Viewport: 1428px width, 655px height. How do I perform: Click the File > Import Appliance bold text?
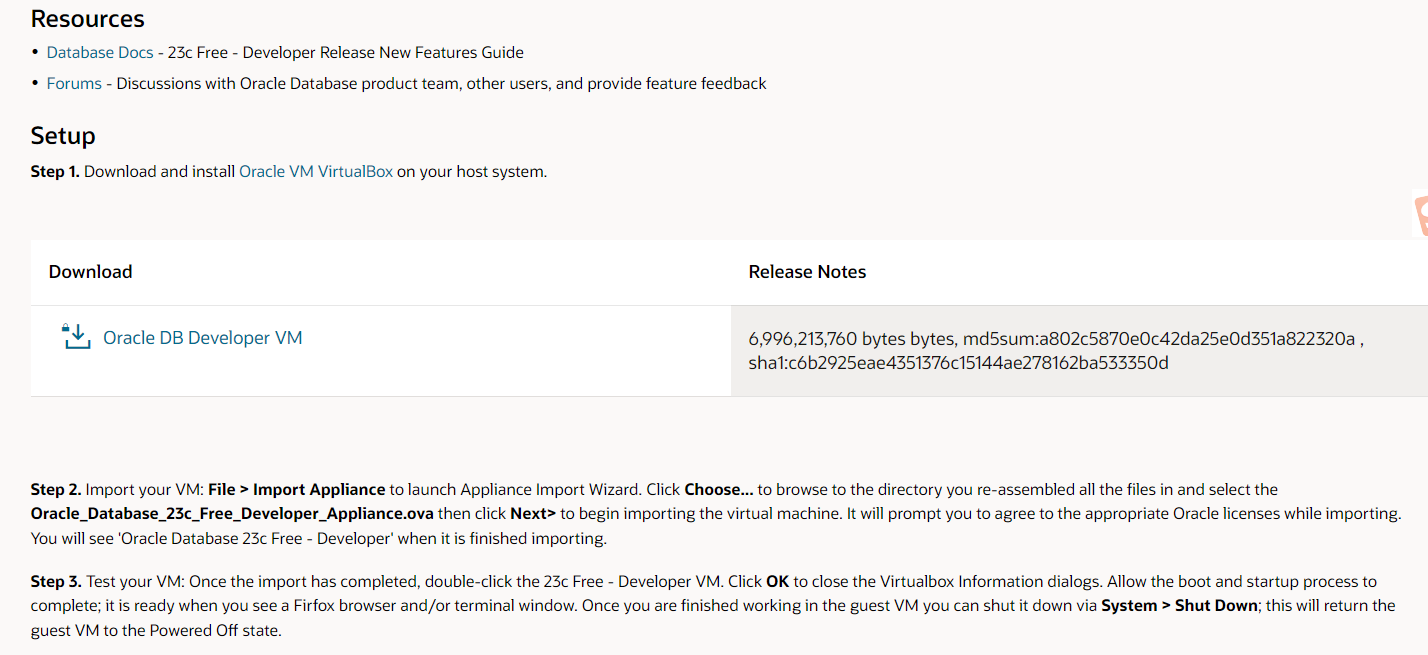tap(297, 489)
